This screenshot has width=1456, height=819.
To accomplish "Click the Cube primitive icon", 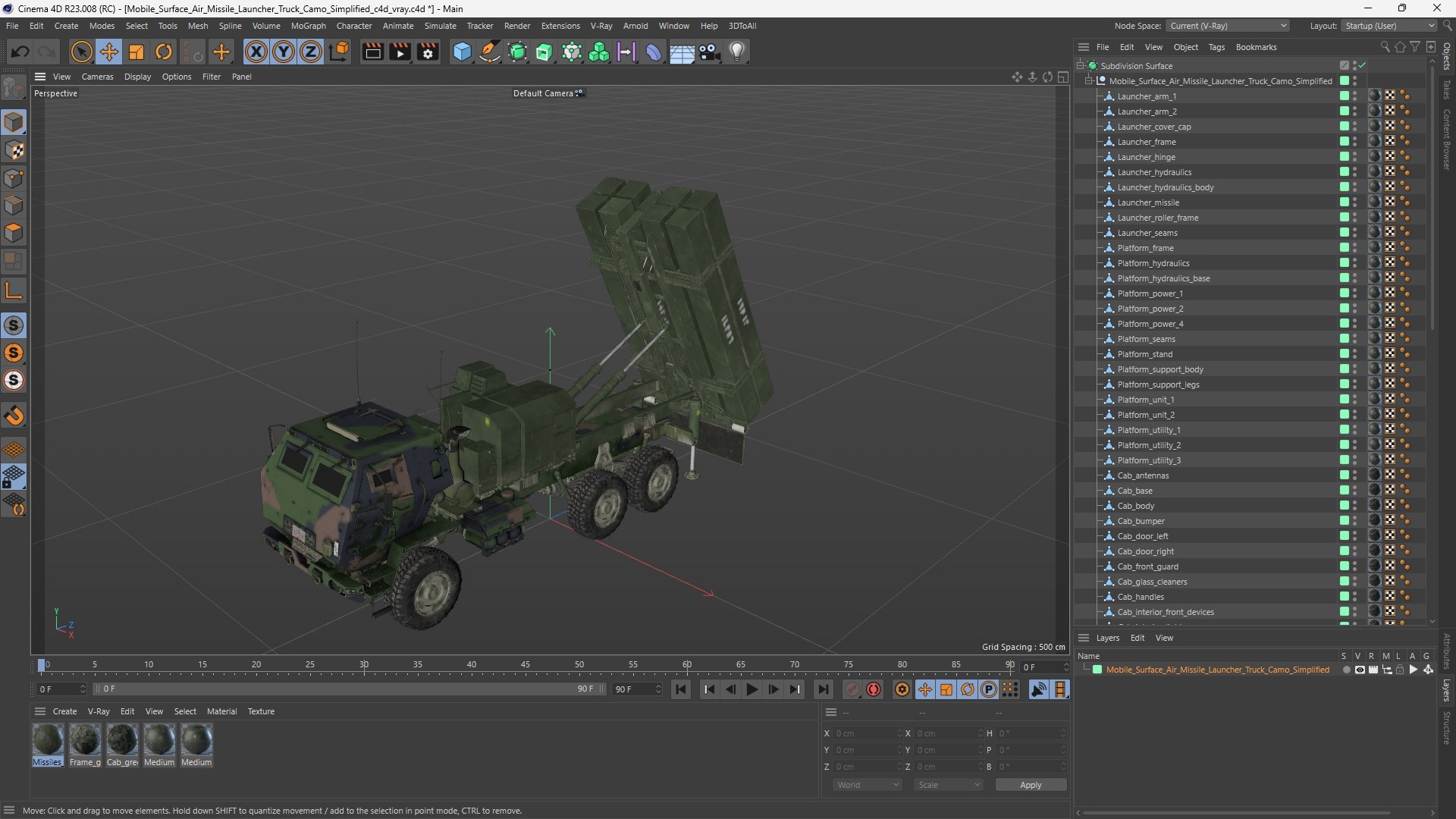I will (x=462, y=52).
